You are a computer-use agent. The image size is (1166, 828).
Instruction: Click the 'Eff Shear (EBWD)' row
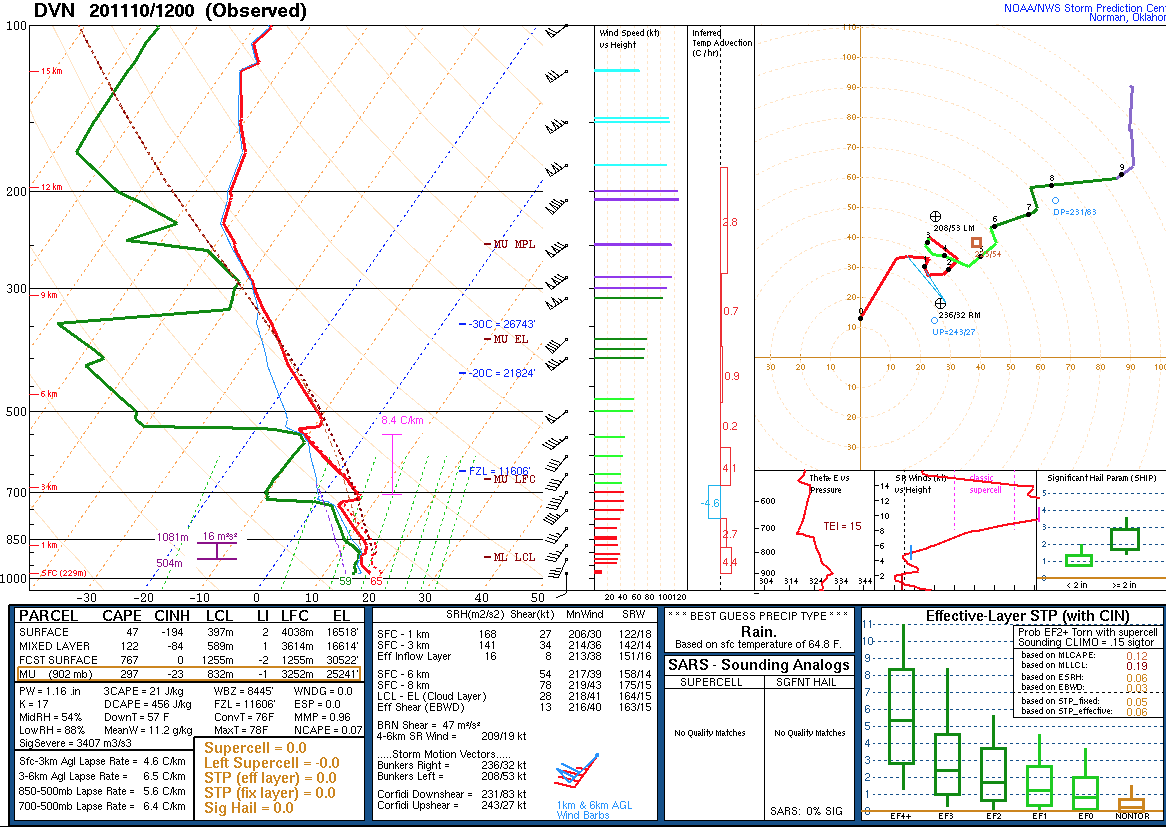coord(514,707)
